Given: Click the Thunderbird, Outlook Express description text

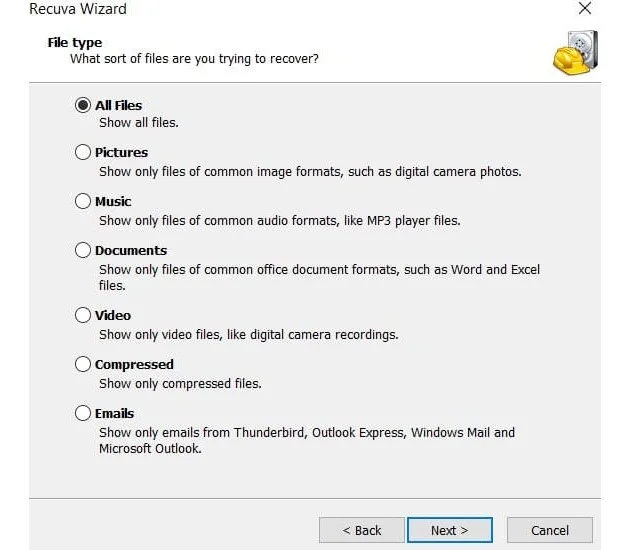Looking at the screenshot, I should [x=307, y=440].
